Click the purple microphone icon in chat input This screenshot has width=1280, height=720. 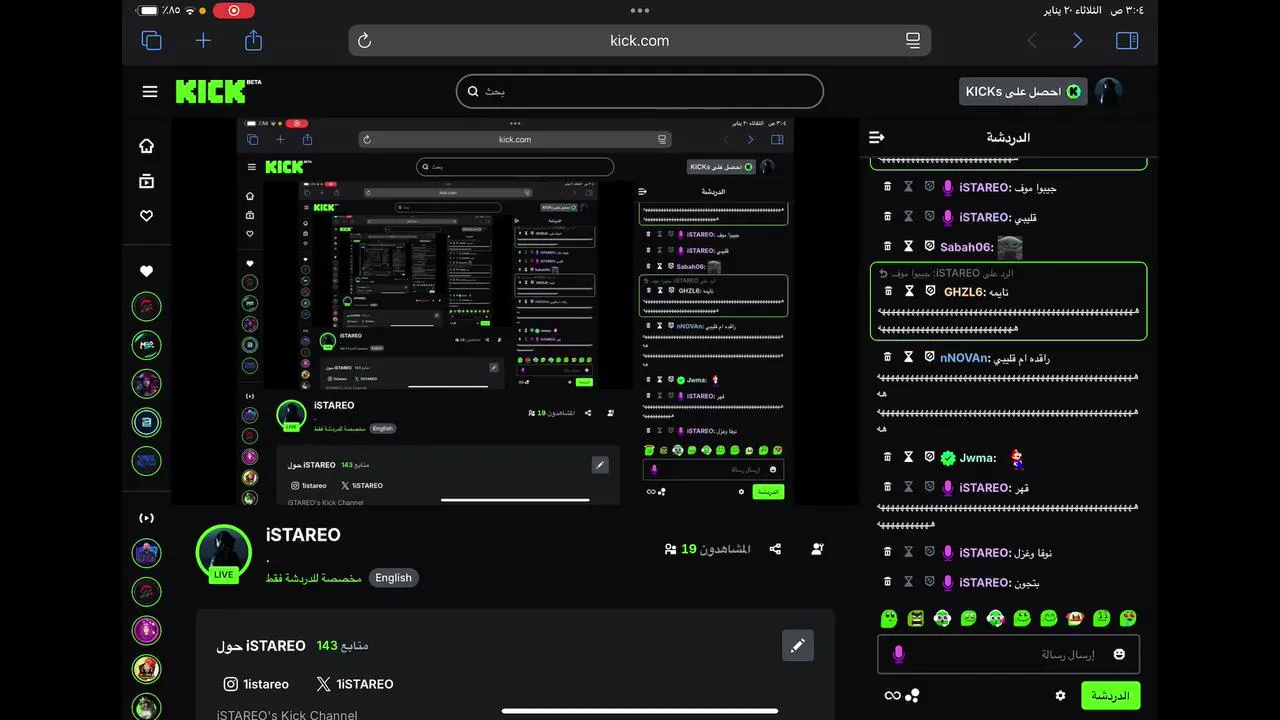pyautogui.click(x=898, y=654)
